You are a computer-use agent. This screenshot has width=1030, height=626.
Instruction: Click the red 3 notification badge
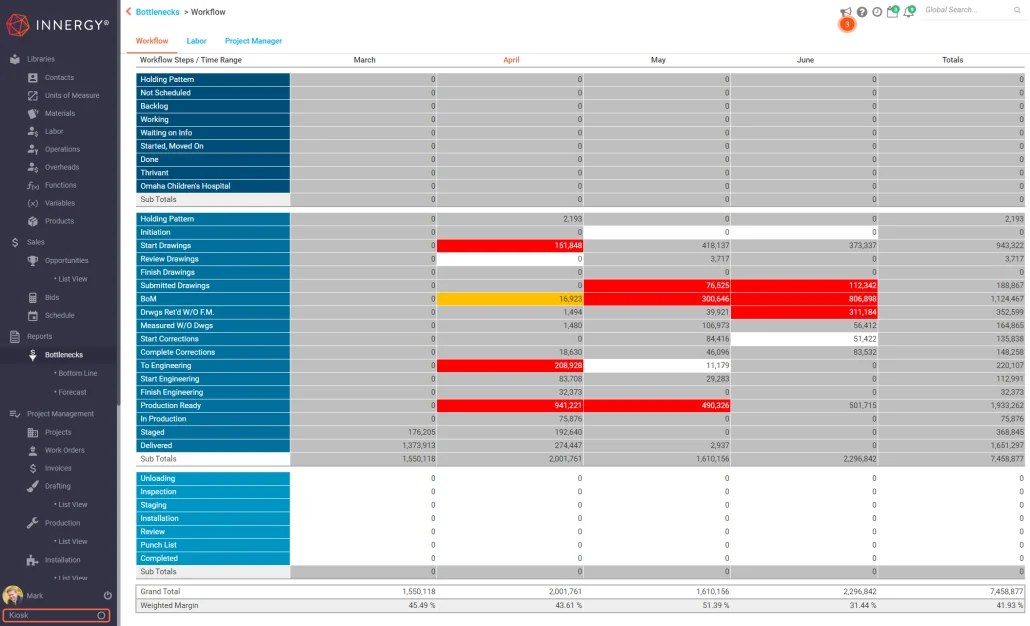pyautogui.click(x=847, y=24)
